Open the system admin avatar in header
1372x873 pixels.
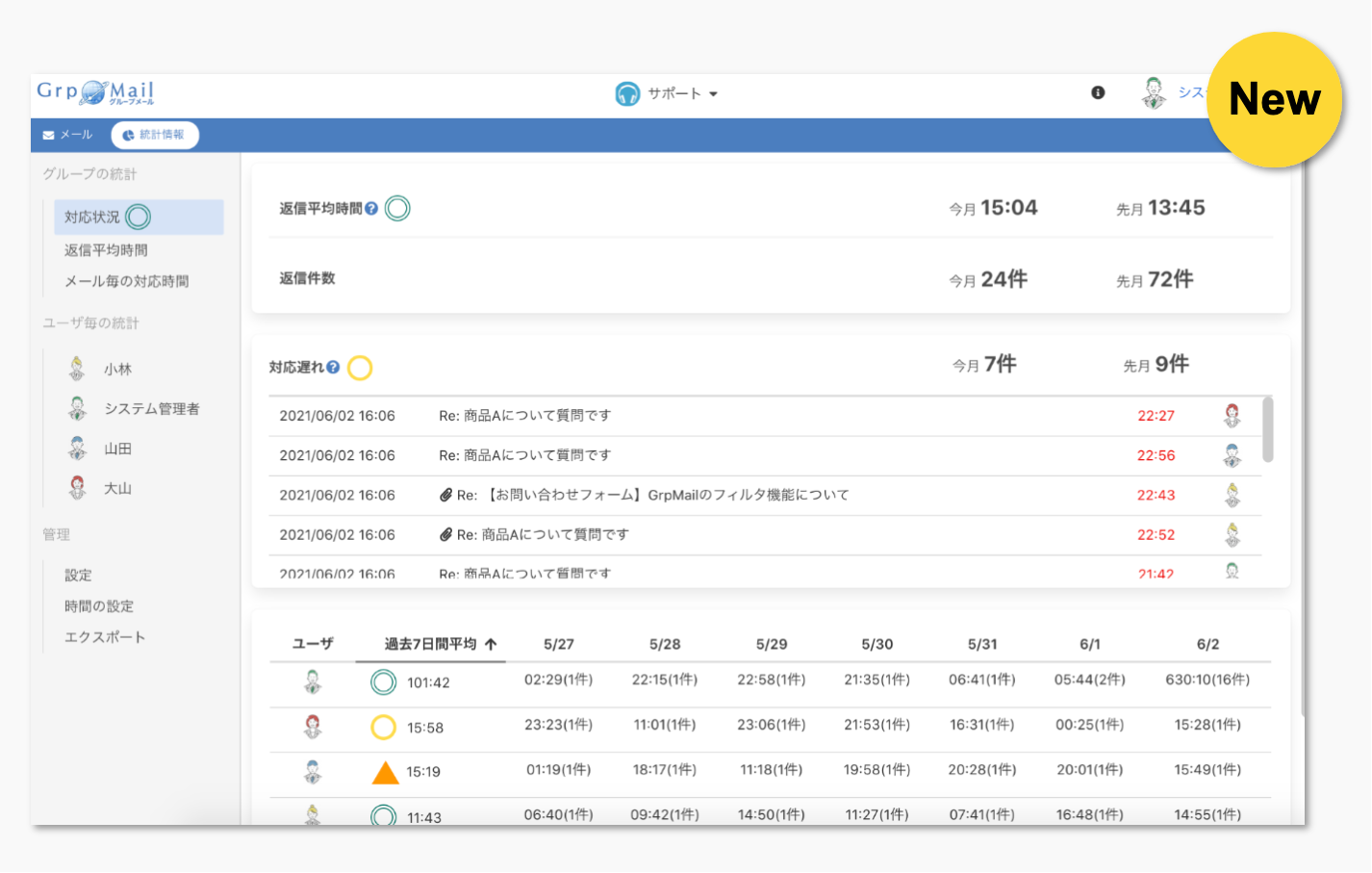click(1154, 92)
